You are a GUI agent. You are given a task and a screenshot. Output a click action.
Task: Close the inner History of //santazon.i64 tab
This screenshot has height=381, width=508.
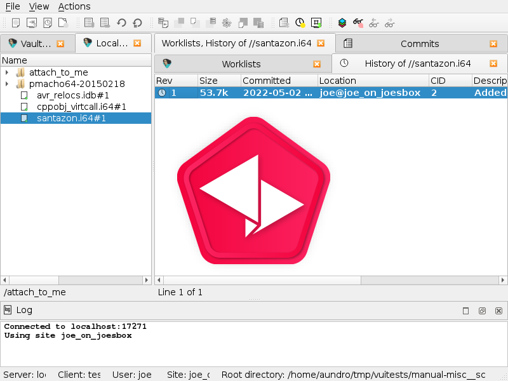pos(494,63)
